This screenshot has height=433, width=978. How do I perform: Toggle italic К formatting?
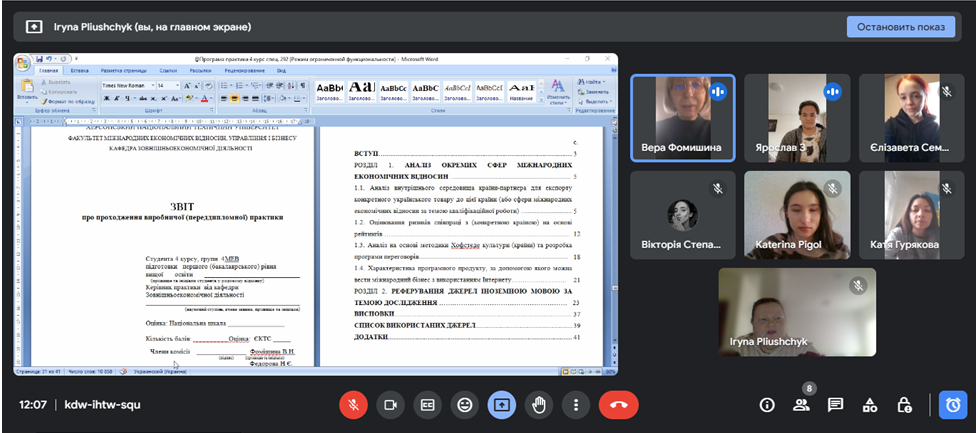coord(117,99)
